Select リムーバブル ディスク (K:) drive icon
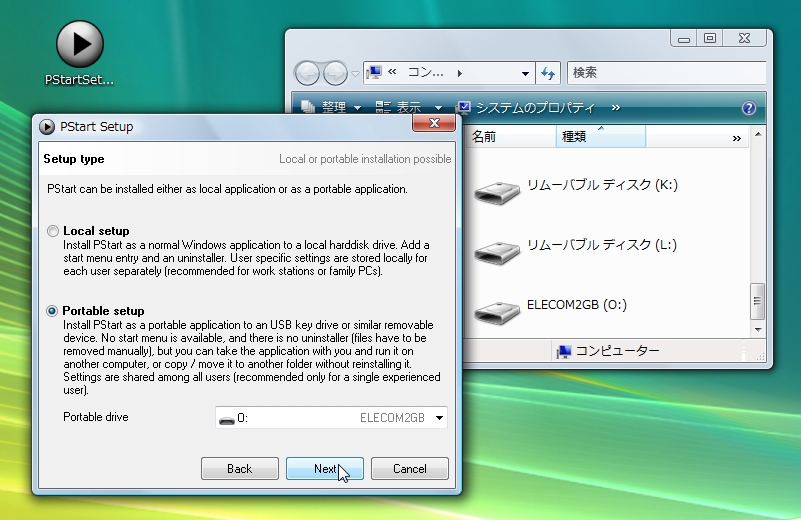The height and width of the screenshot is (520, 801). pos(497,193)
